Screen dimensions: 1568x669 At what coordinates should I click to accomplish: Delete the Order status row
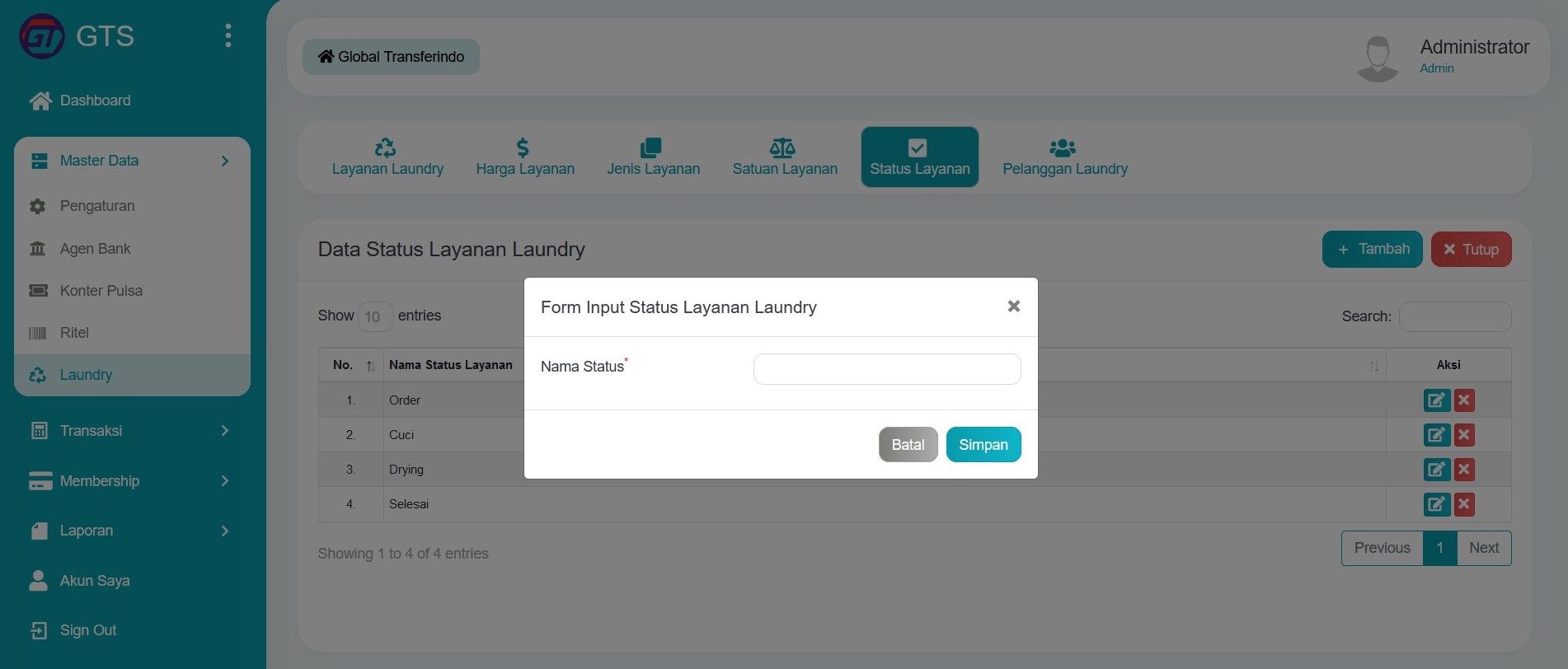pyautogui.click(x=1464, y=400)
